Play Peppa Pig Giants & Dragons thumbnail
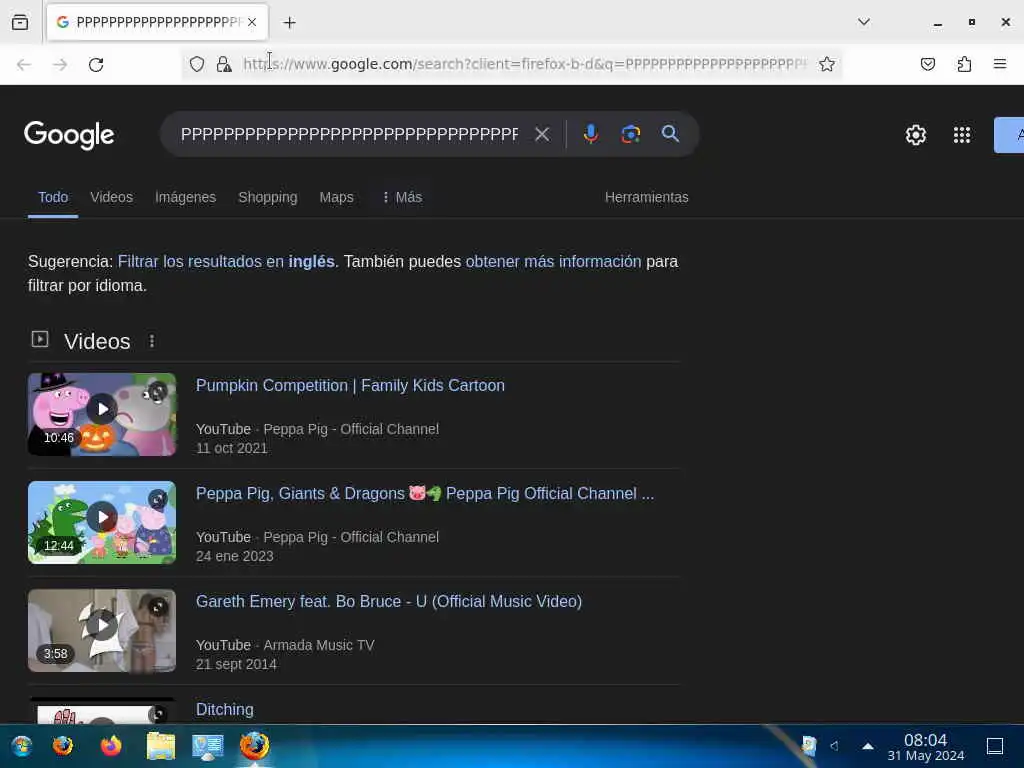Viewport: 1024px width, 768px height. point(102,522)
